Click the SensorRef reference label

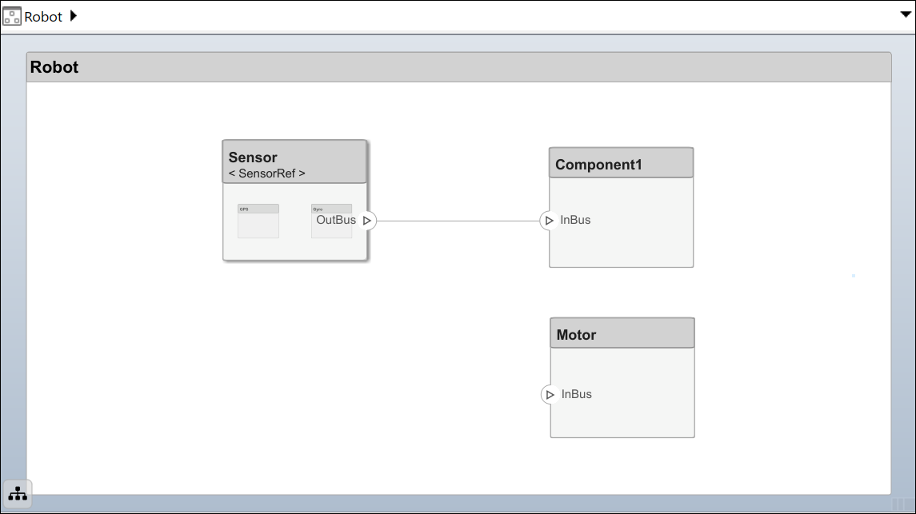coord(267,173)
